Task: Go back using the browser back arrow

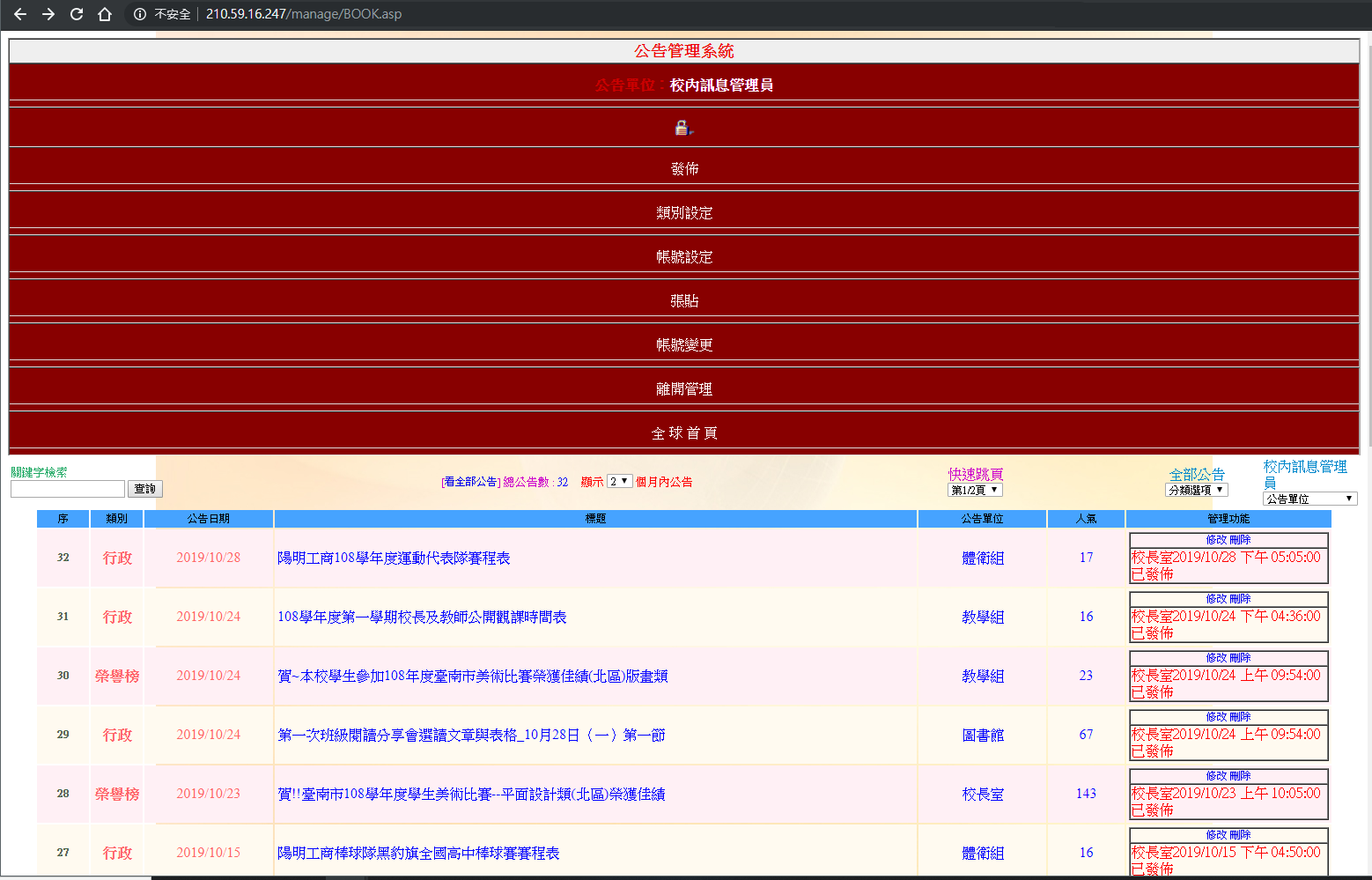Action: (x=20, y=14)
